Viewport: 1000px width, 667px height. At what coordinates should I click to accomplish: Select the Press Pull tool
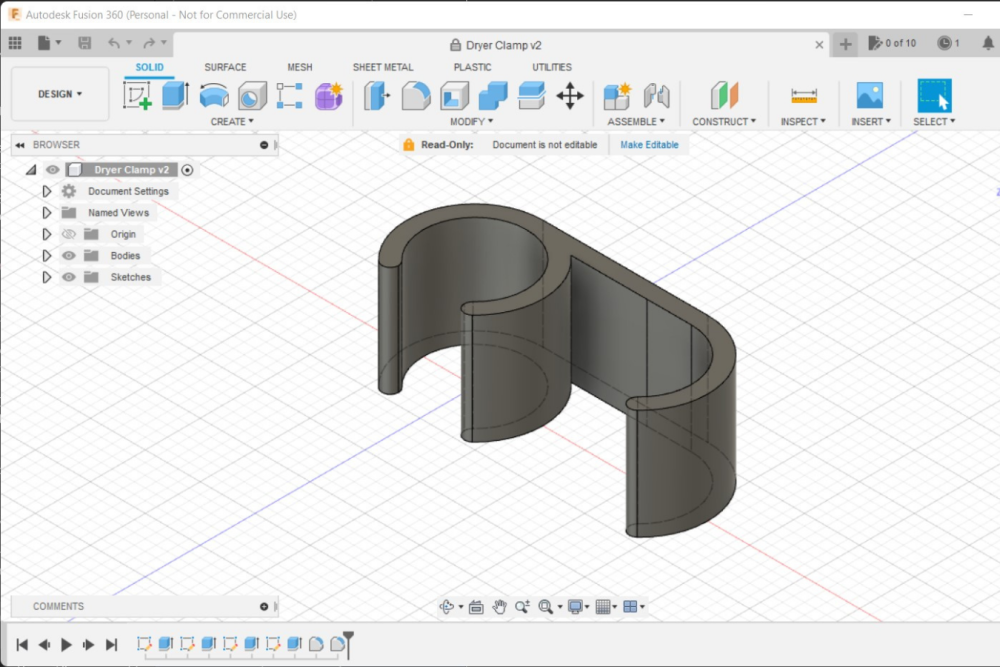pos(377,96)
